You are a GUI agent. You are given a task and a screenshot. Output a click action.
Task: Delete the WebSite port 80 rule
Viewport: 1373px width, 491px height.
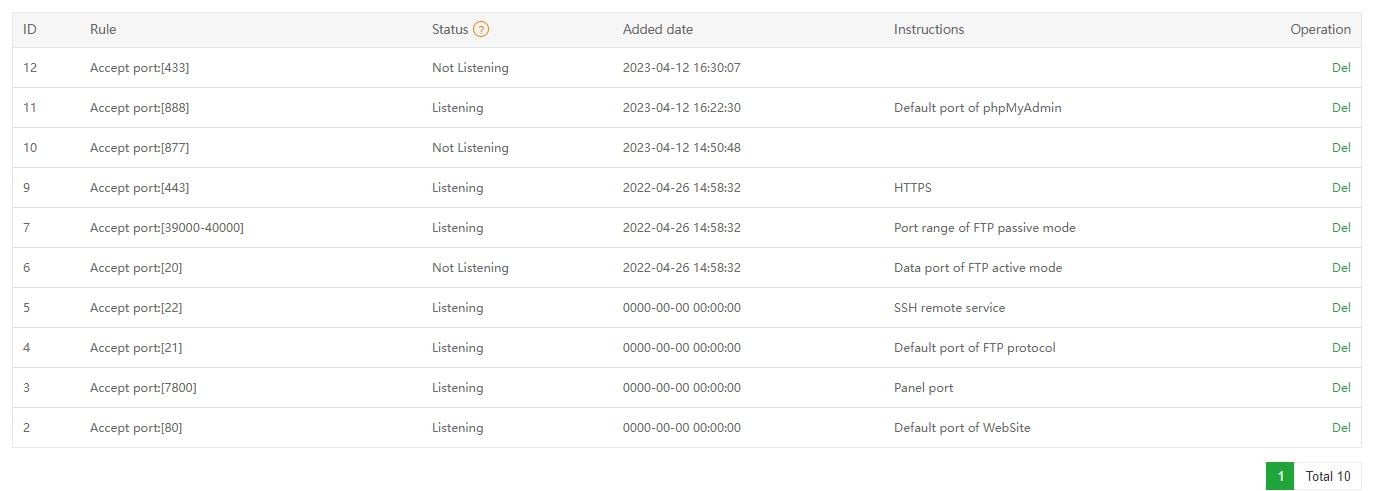coord(1340,428)
